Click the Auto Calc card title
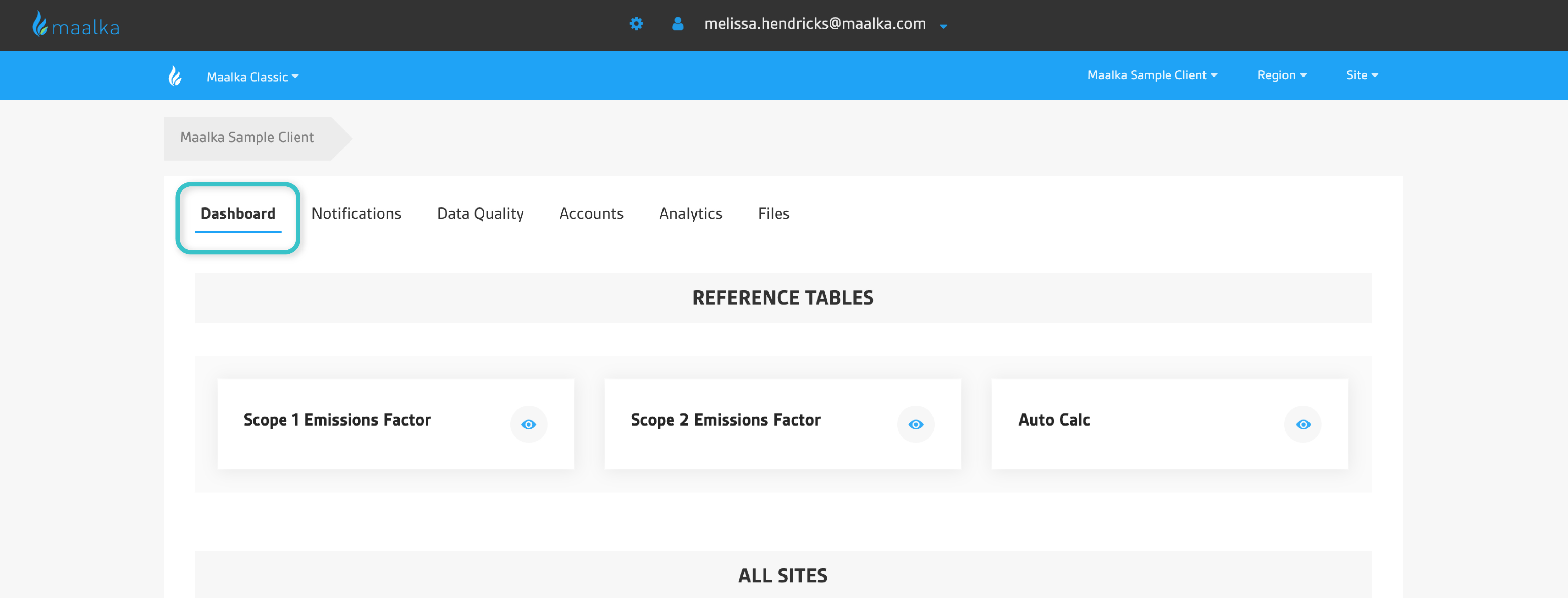The height and width of the screenshot is (598, 1568). pos(1054,420)
